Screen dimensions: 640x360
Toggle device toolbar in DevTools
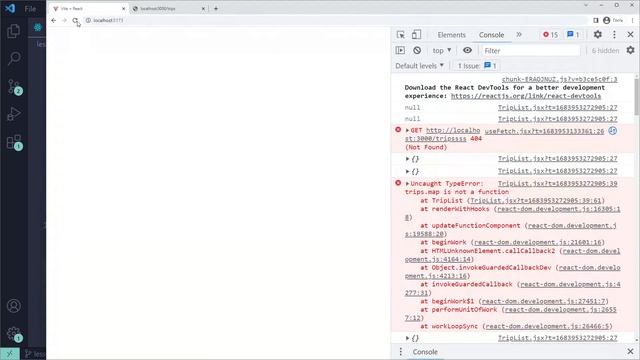point(416,35)
